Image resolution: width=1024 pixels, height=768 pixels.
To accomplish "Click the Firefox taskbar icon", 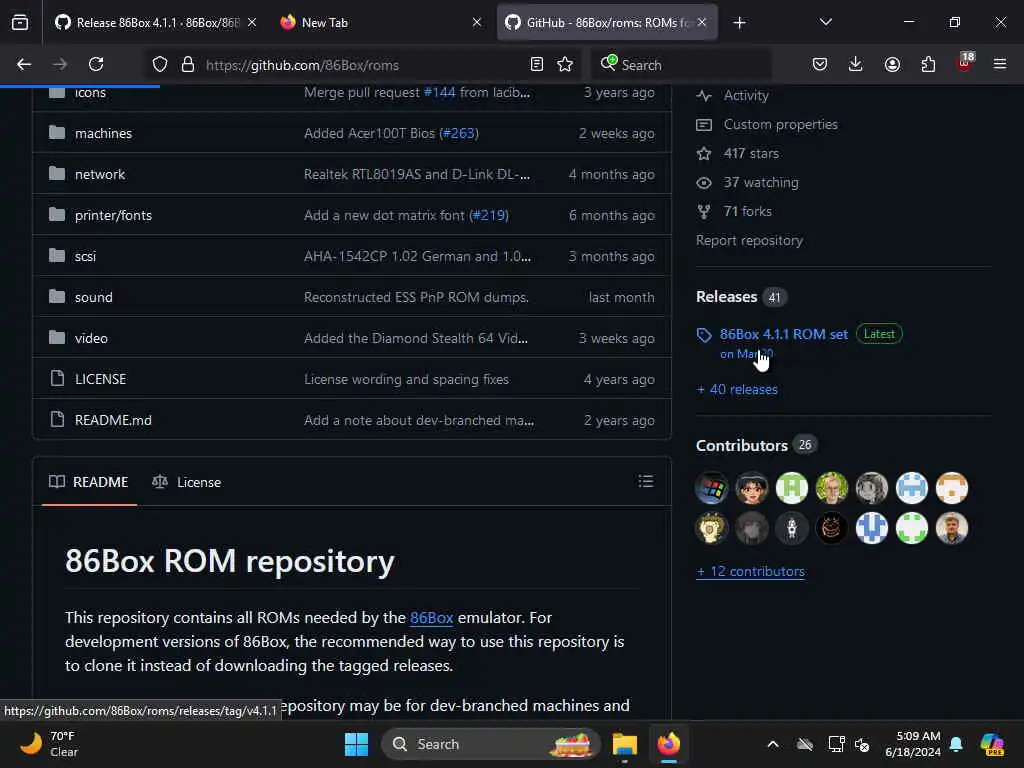I will [668, 744].
